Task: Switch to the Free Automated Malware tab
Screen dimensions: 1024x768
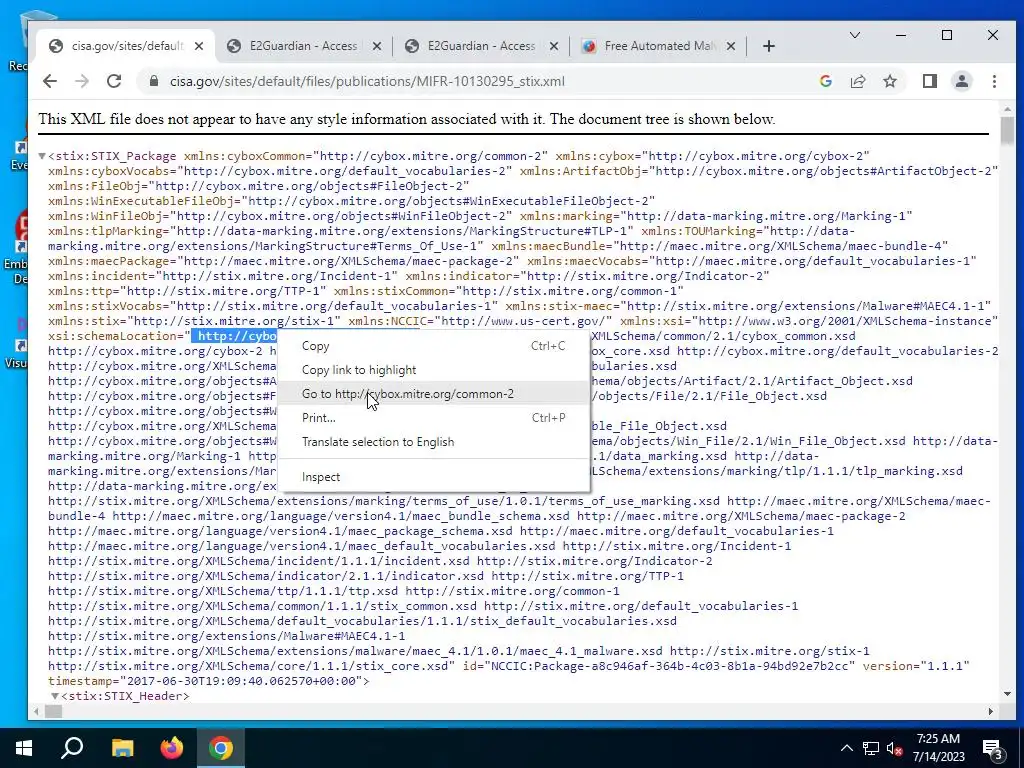Action: 658,46
